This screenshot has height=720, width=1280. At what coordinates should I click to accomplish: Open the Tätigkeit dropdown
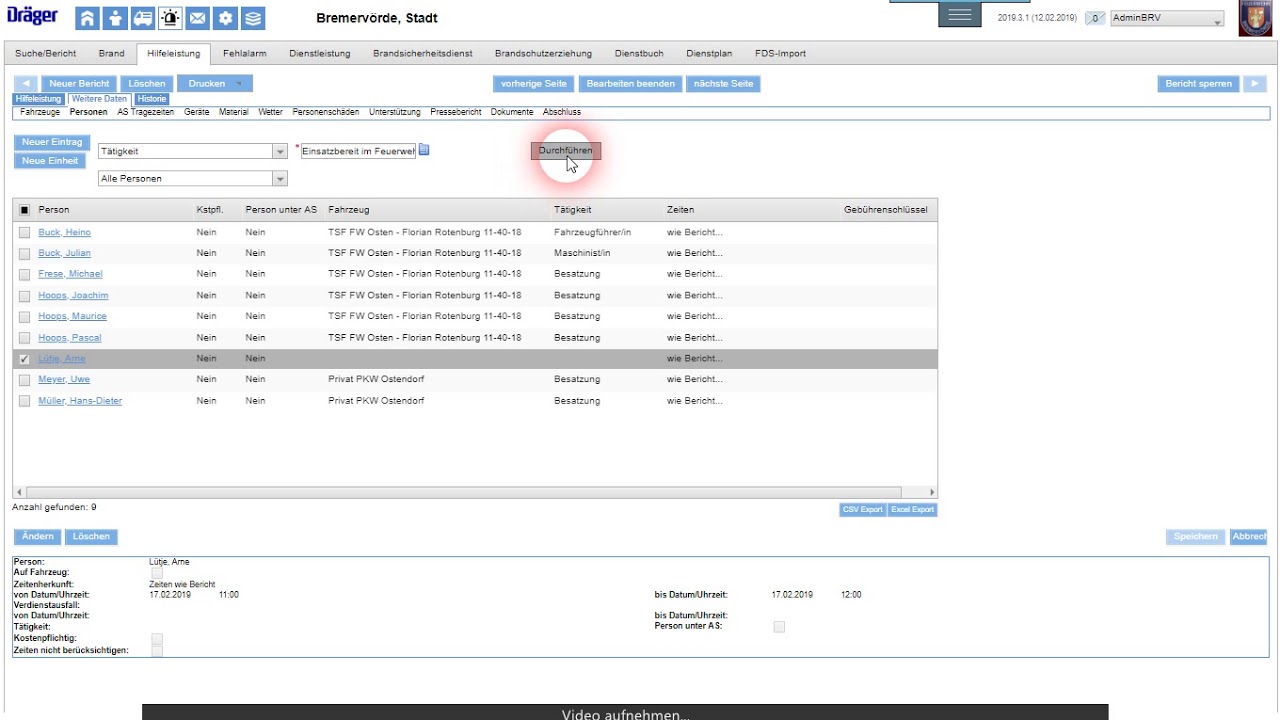click(x=193, y=151)
